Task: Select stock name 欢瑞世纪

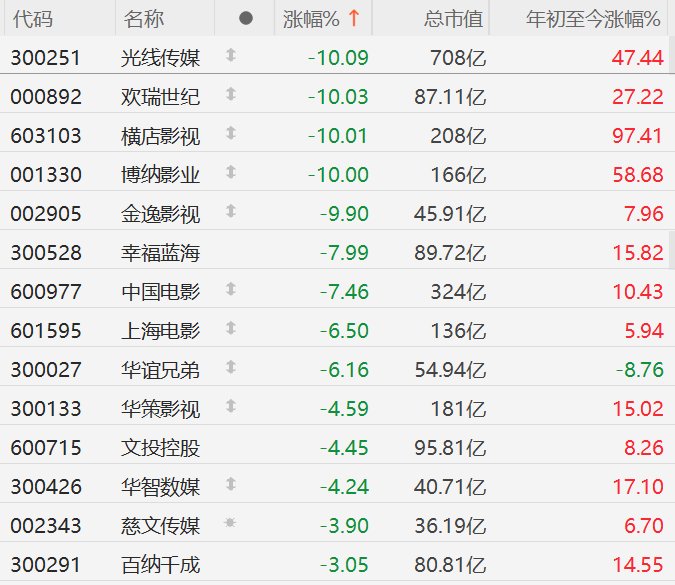Action: [x=160, y=97]
